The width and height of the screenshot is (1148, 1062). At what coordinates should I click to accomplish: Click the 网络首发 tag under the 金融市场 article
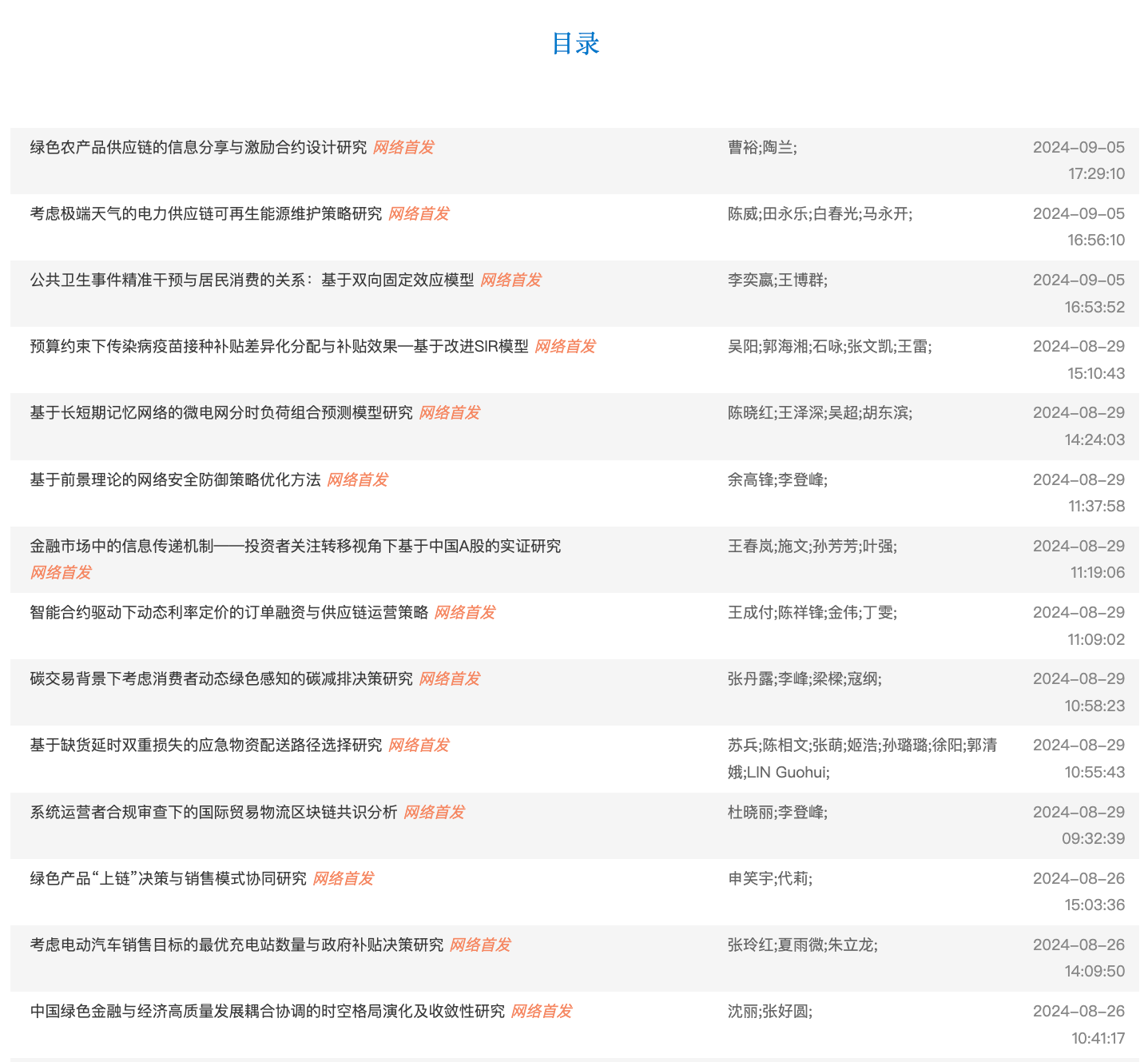click(x=61, y=573)
